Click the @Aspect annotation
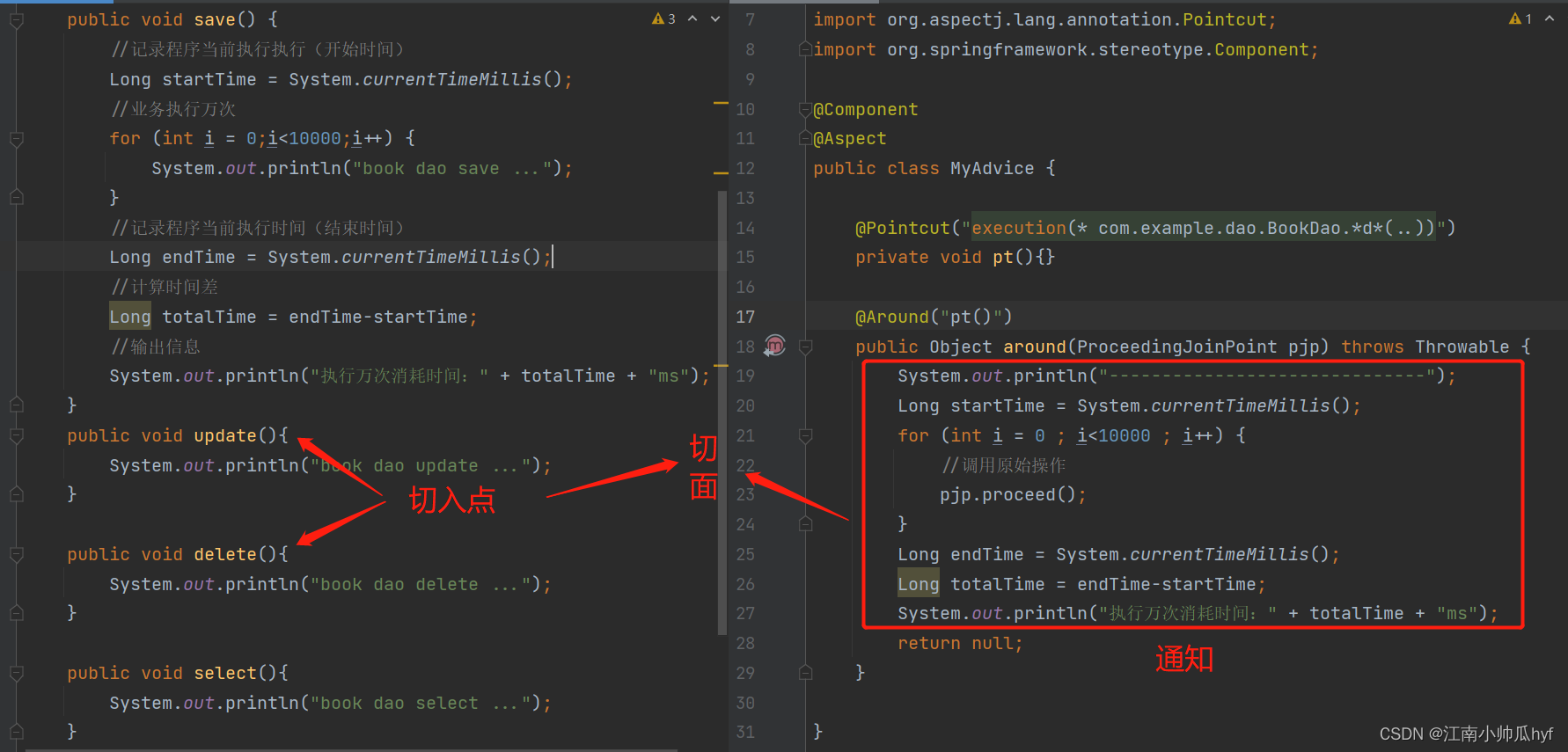The height and width of the screenshot is (752, 1568). tap(850, 138)
